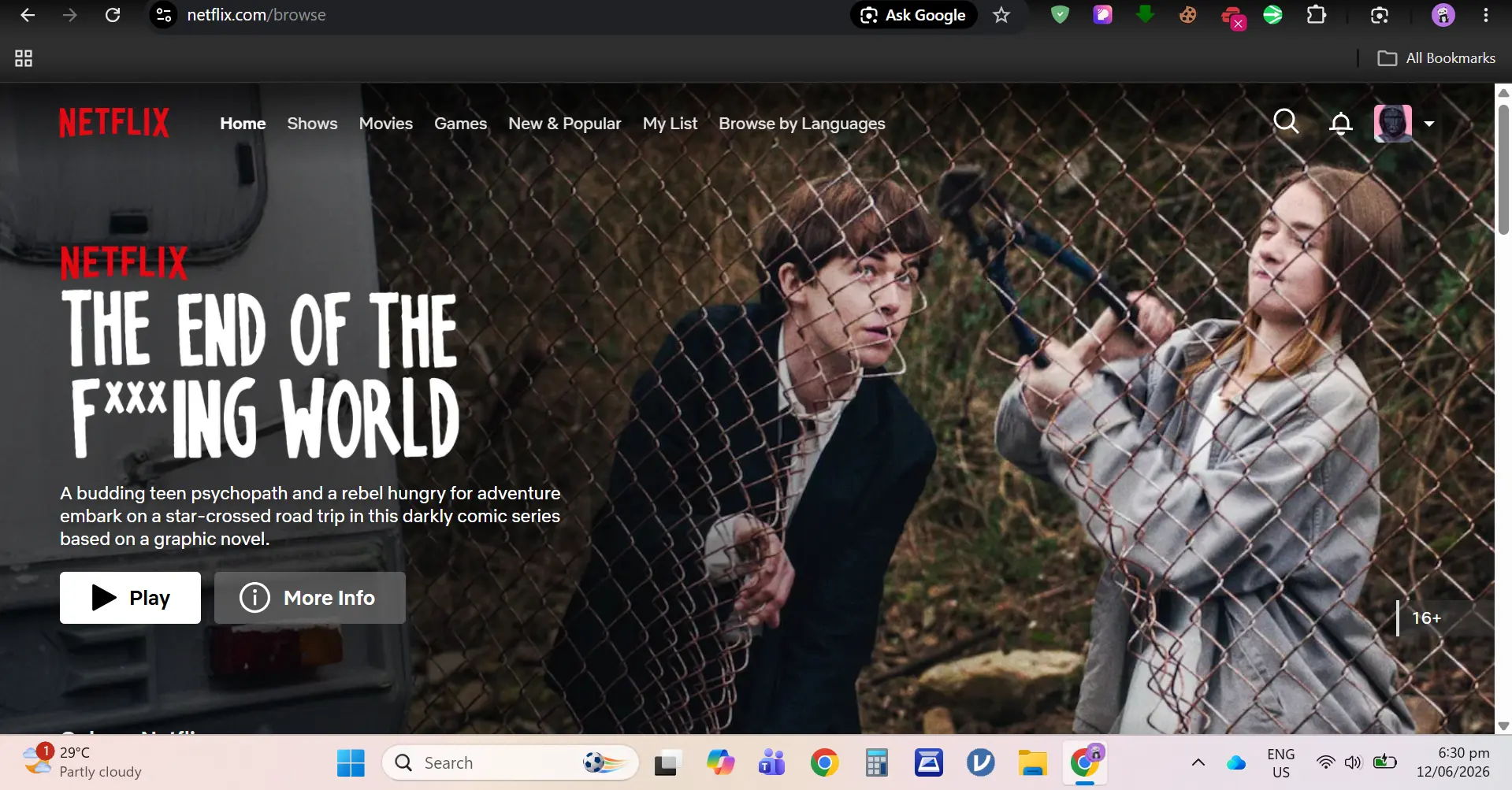Open Chrome three-dot menu
Image resolution: width=1512 pixels, height=790 pixels.
[1486, 15]
